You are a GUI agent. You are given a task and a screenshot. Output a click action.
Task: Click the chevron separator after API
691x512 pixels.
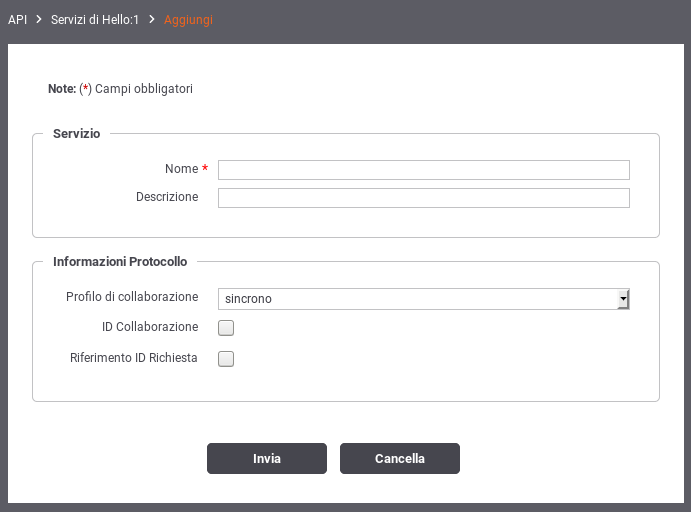point(39,19)
